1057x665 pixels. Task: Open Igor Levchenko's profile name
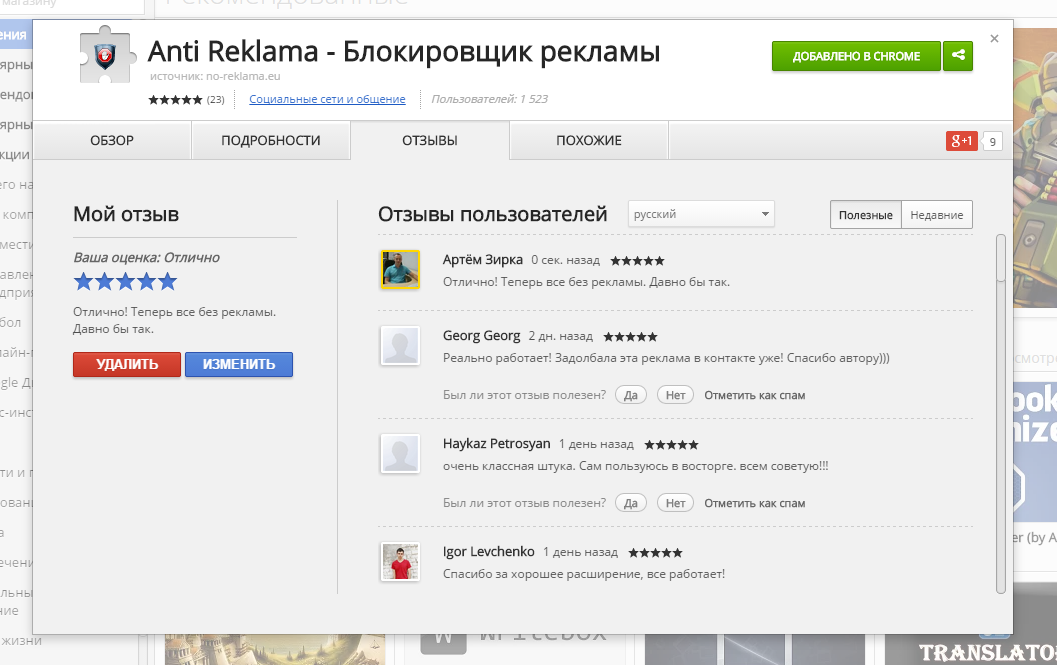coord(488,552)
